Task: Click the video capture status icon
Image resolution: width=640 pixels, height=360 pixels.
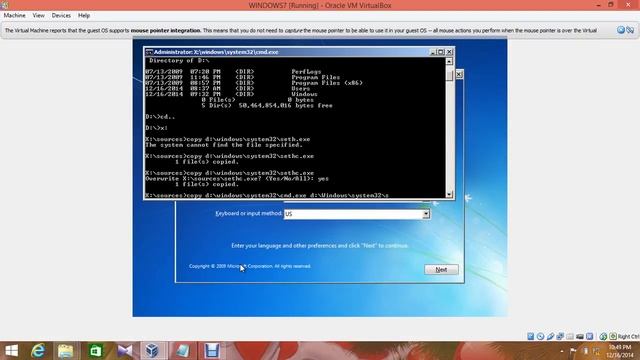Action: 580,337
